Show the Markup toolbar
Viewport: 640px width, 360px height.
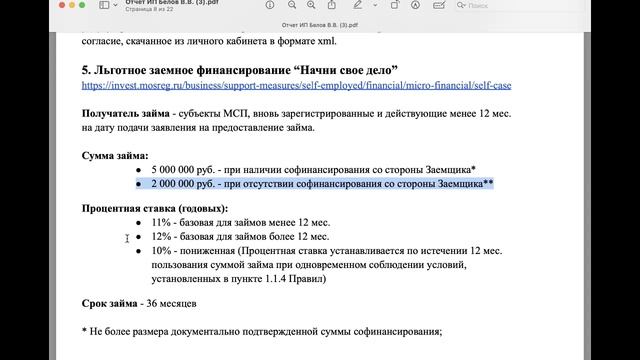coord(416,5)
